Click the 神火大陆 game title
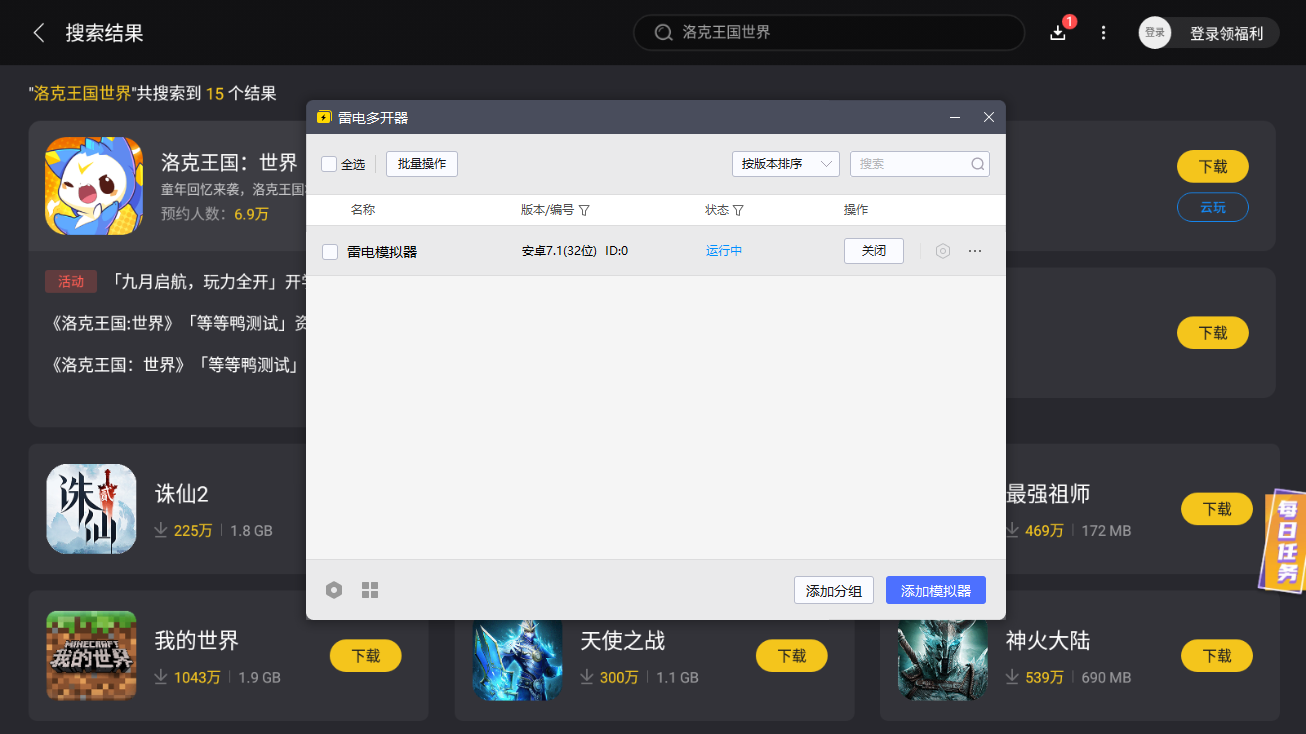Image resolution: width=1306 pixels, height=734 pixels. coord(1048,641)
